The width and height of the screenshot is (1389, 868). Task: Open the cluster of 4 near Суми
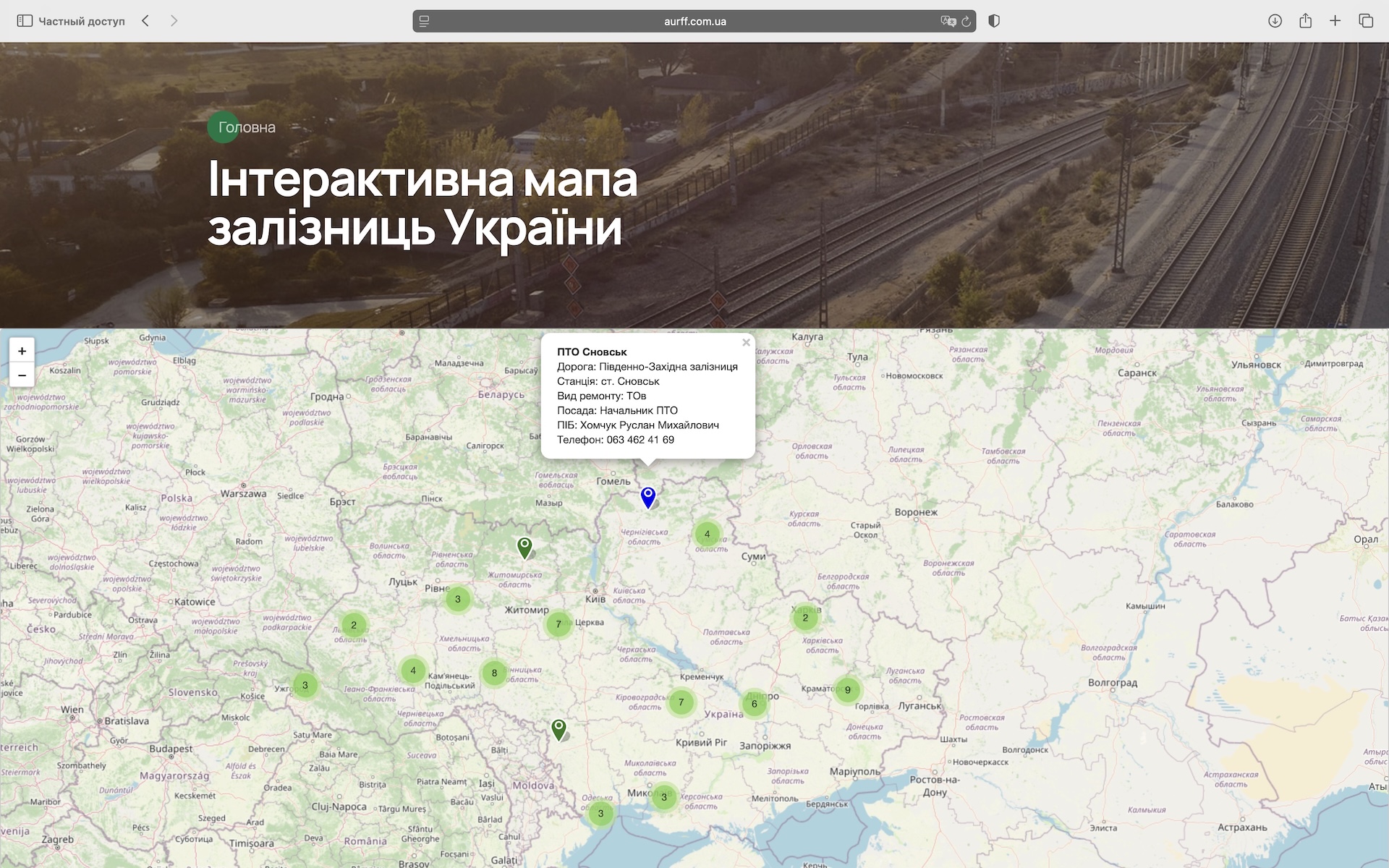click(x=707, y=535)
